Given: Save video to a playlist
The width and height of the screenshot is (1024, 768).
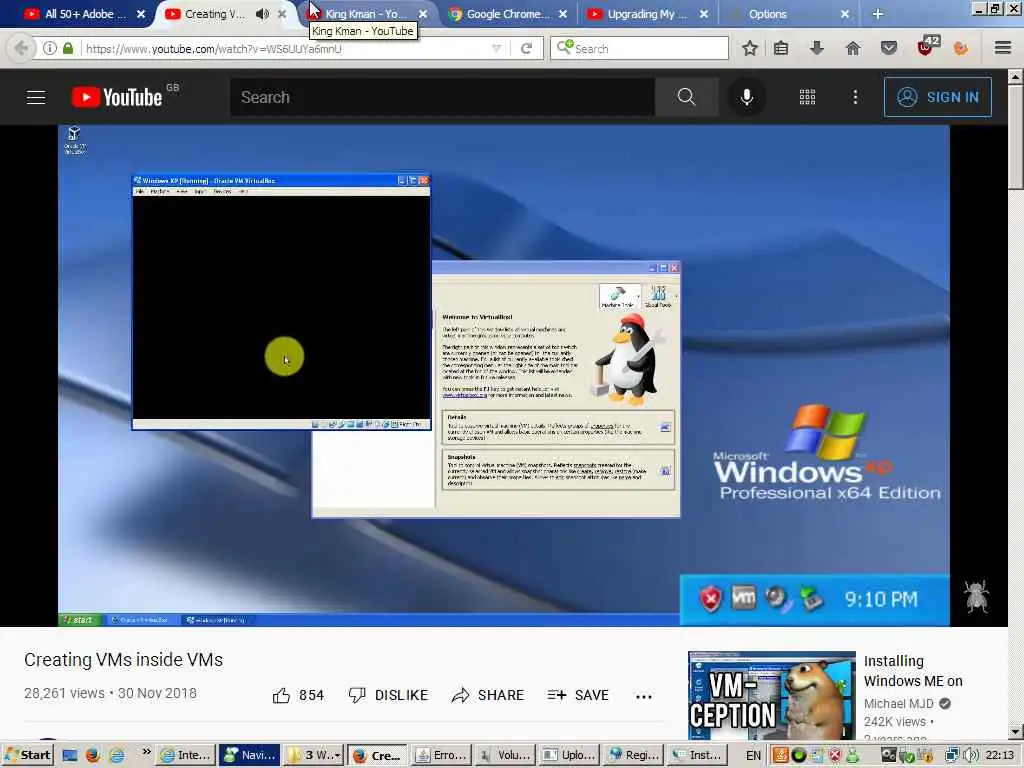Looking at the screenshot, I should click(578, 696).
